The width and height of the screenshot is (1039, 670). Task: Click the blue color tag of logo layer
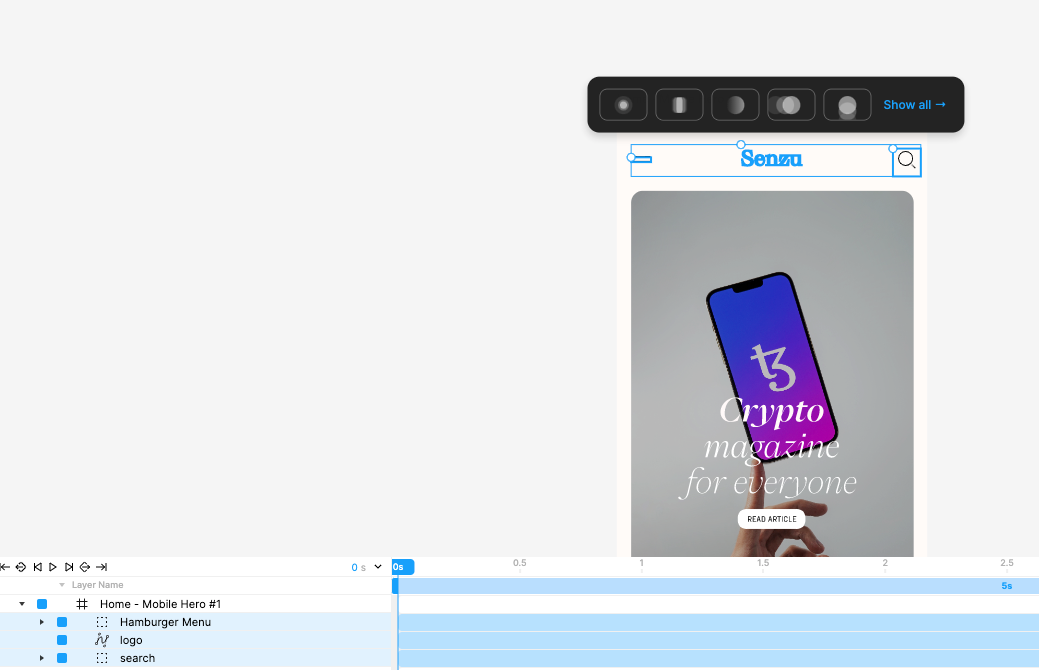62,640
